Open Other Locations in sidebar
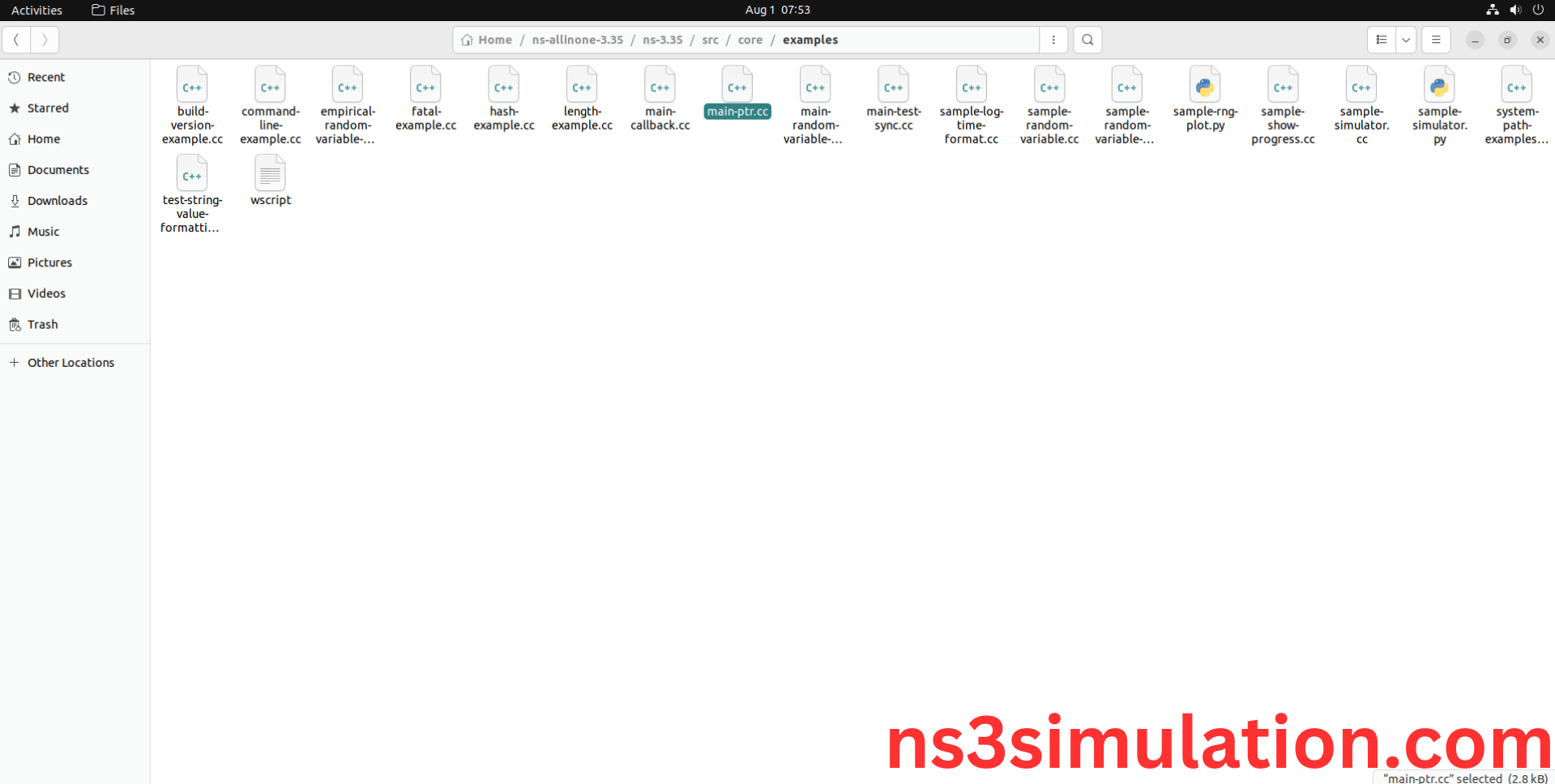This screenshot has width=1555, height=784. click(x=70, y=362)
